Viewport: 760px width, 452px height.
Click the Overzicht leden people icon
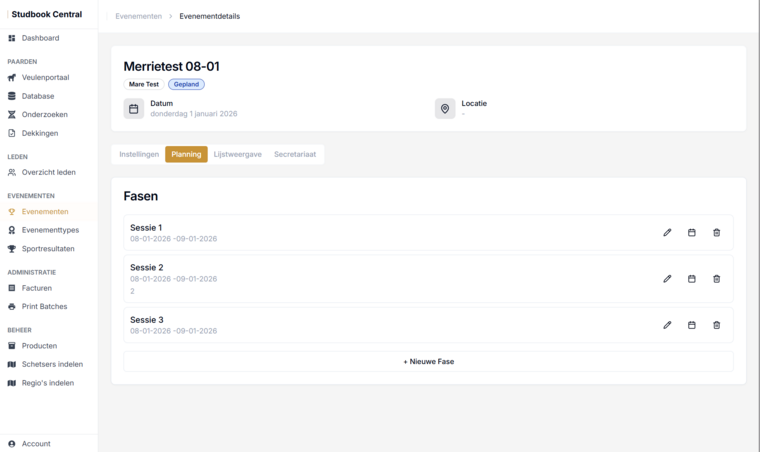point(12,172)
